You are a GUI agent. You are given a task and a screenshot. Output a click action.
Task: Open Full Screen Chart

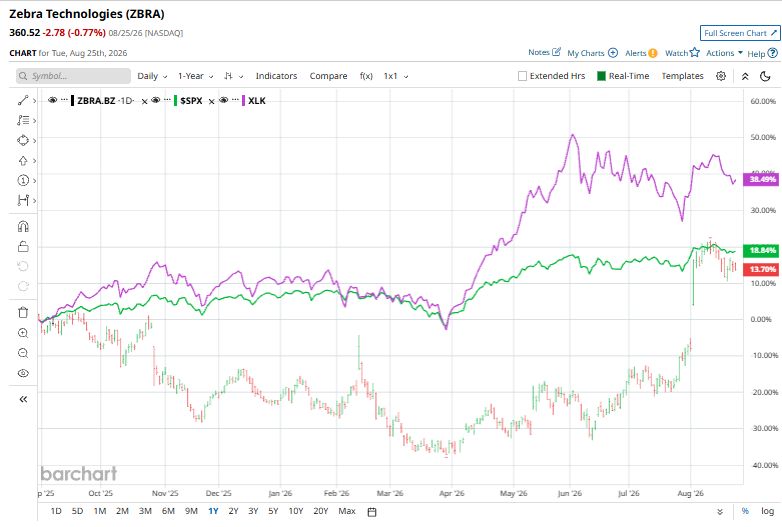[740, 33]
